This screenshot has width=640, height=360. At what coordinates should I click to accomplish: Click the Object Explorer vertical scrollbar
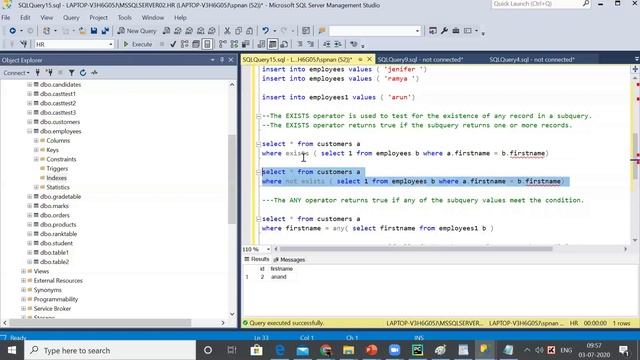pyautogui.click(x=232, y=179)
